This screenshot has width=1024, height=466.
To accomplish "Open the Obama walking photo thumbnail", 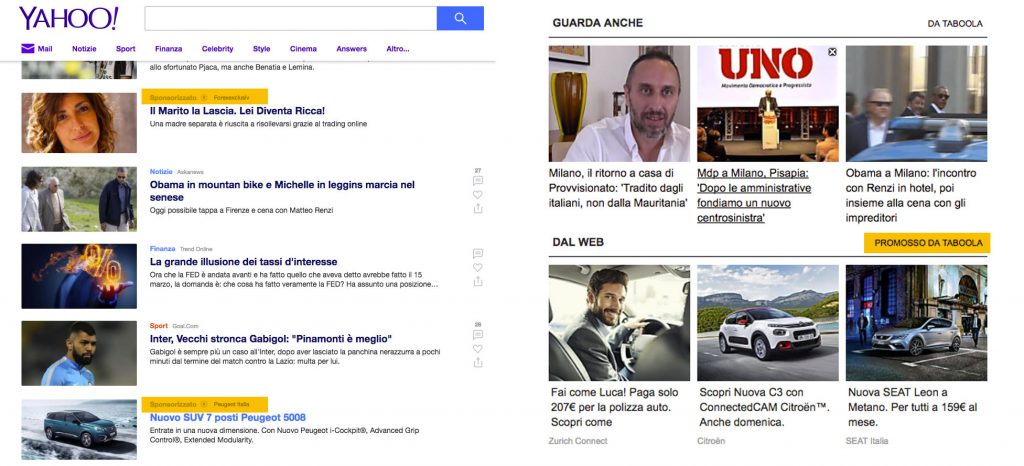I will coord(79,199).
